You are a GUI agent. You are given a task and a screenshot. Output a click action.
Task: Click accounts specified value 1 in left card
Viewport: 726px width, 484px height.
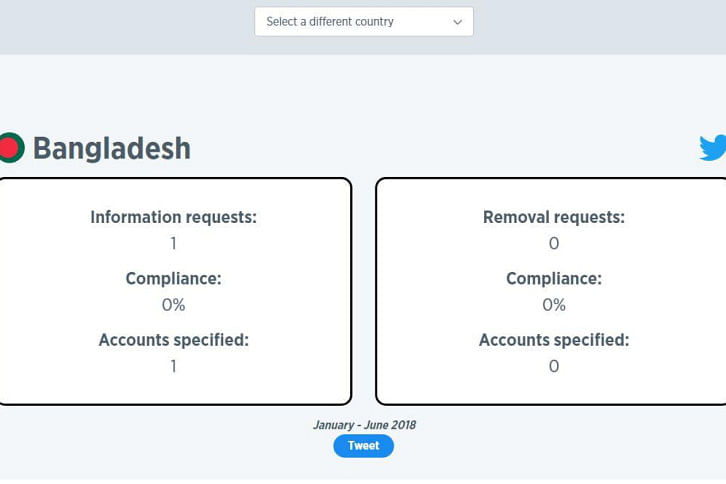click(x=174, y=366)
